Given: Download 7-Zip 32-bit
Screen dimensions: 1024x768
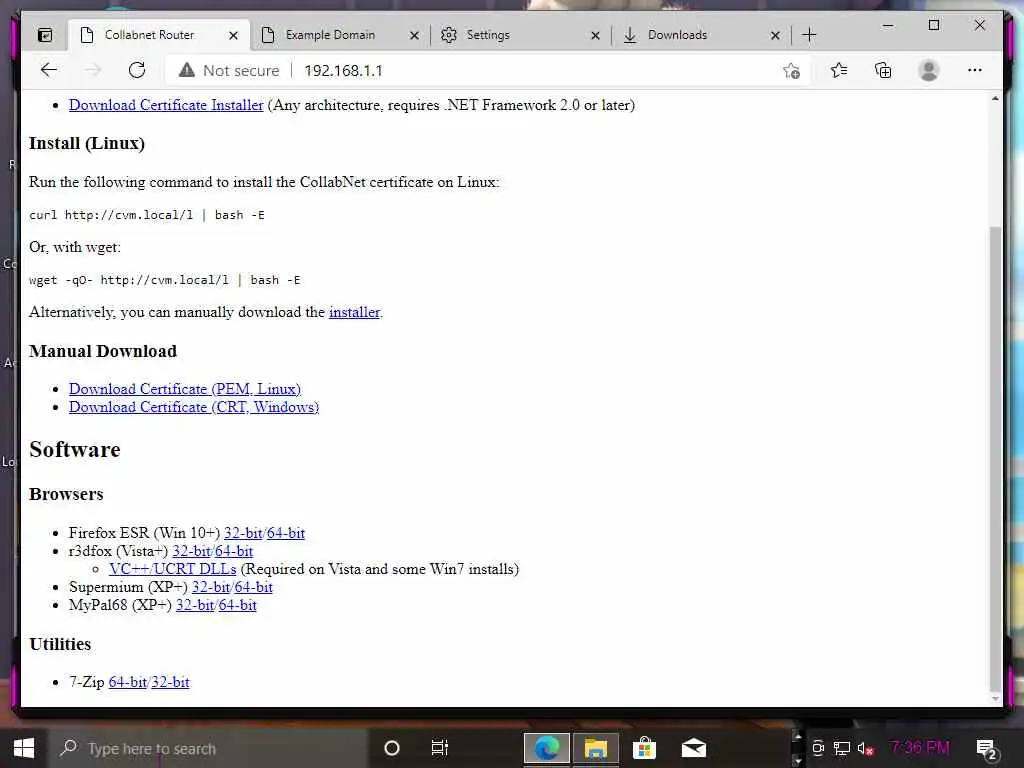Looking at the screenshot, I should point(170,682).
